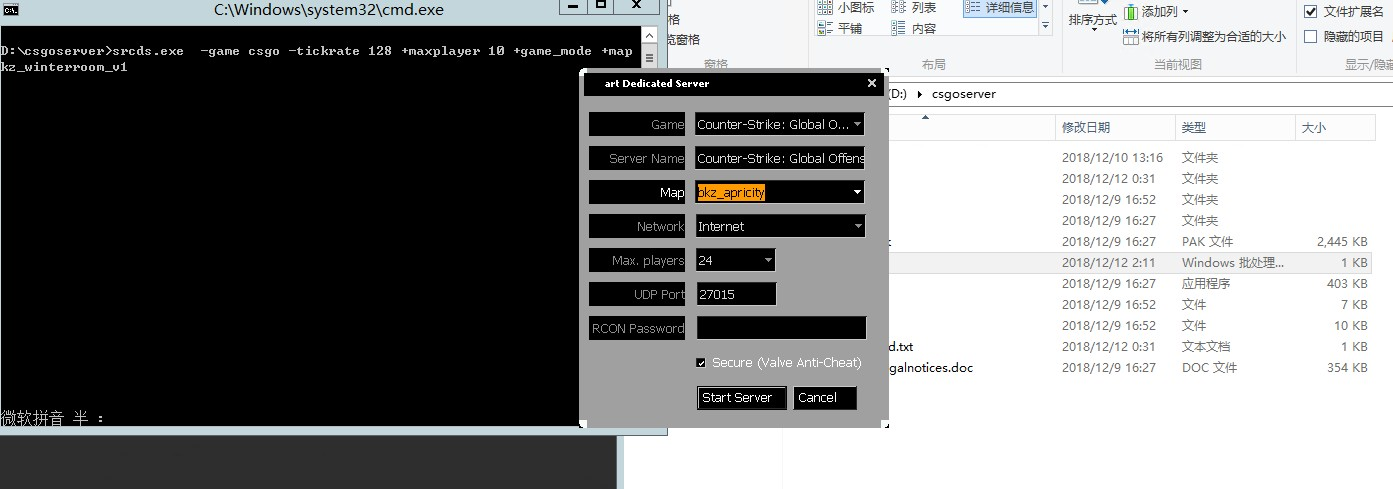The image size is (1393, 489).
Task: Select the application (应用程序) row of 403 KB
Action: point(1130,284)
